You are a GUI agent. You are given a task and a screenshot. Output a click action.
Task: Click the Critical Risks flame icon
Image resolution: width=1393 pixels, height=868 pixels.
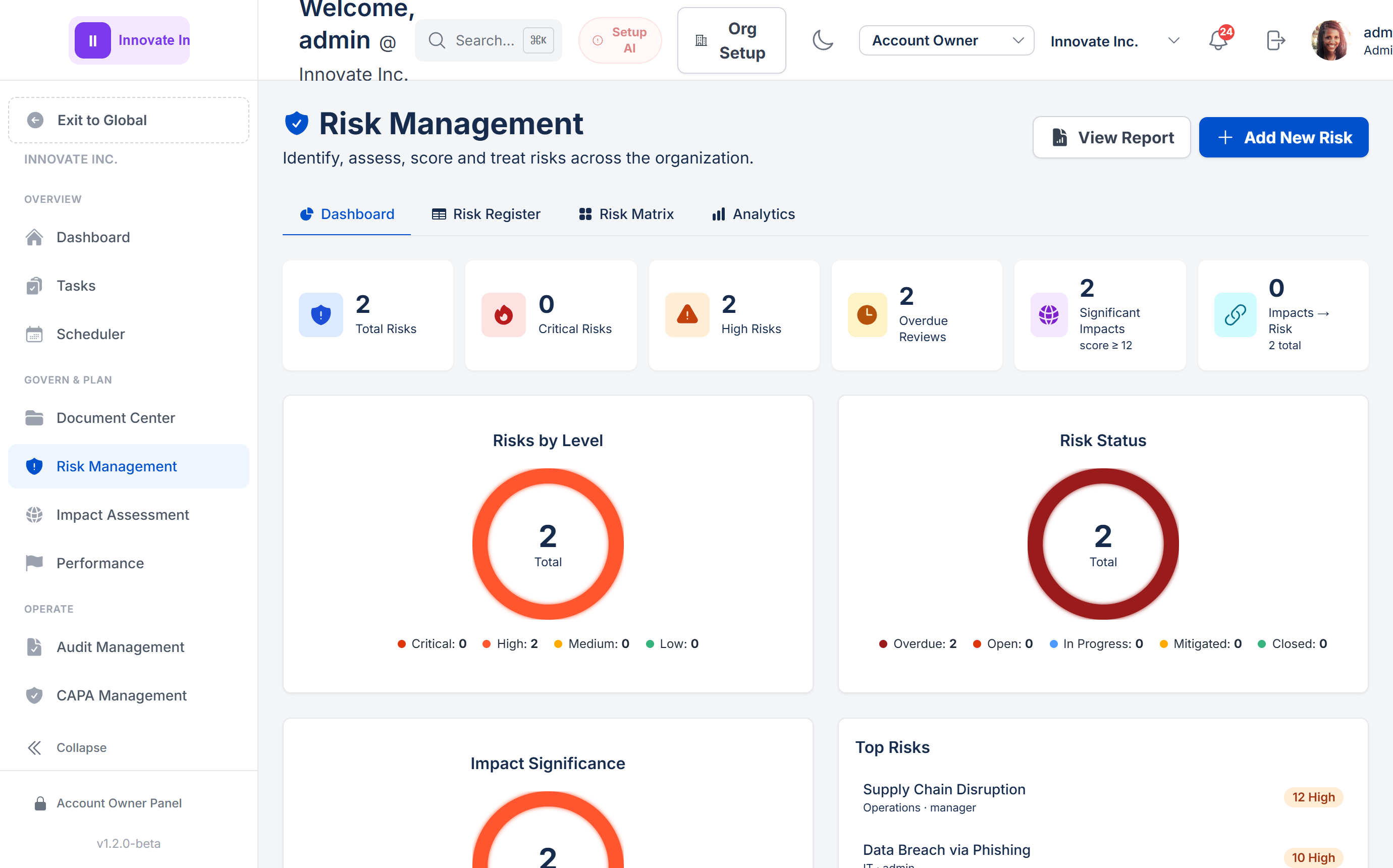tap(503, 315)
